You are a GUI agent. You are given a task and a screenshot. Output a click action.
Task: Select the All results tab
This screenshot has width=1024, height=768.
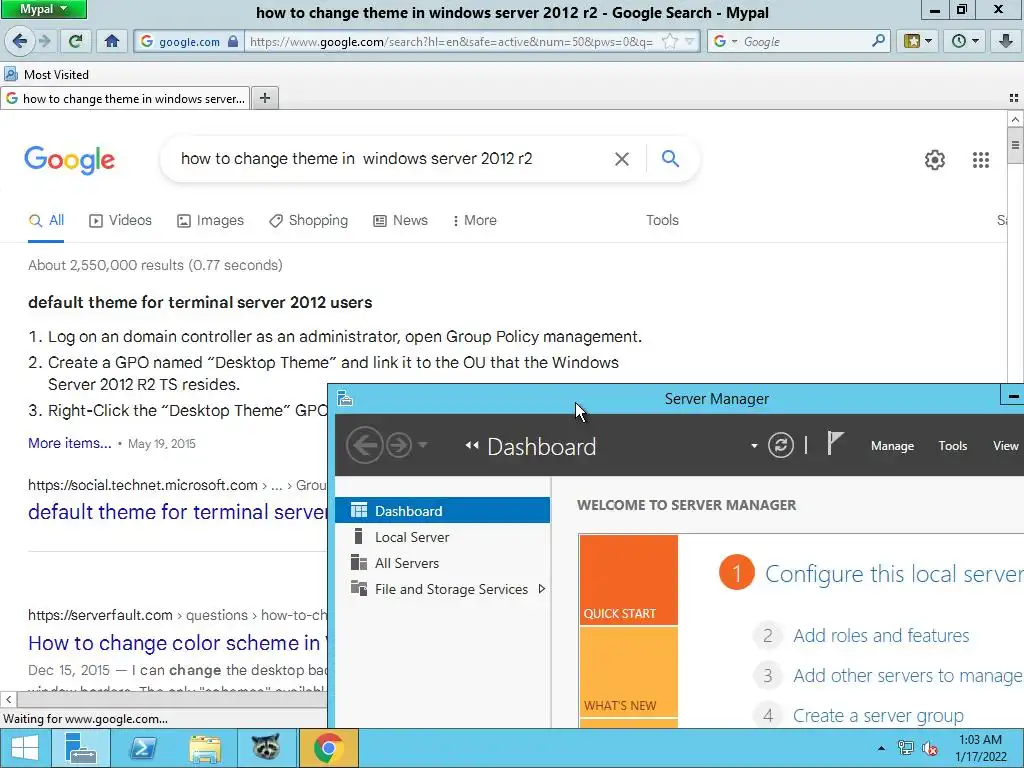46,221
